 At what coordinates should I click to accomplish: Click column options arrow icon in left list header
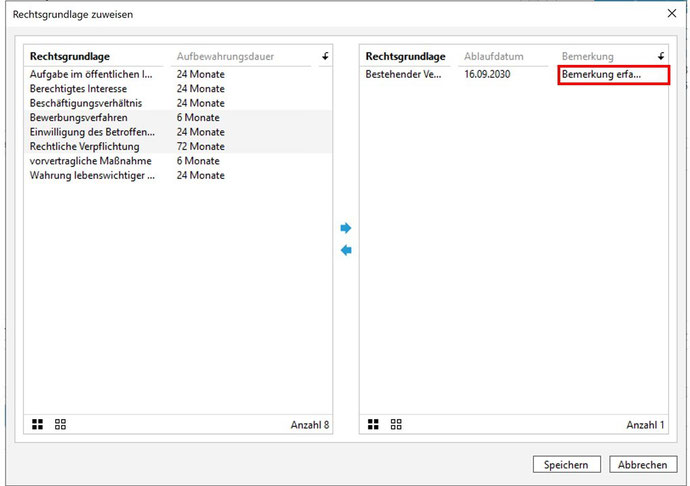point(325,56)
